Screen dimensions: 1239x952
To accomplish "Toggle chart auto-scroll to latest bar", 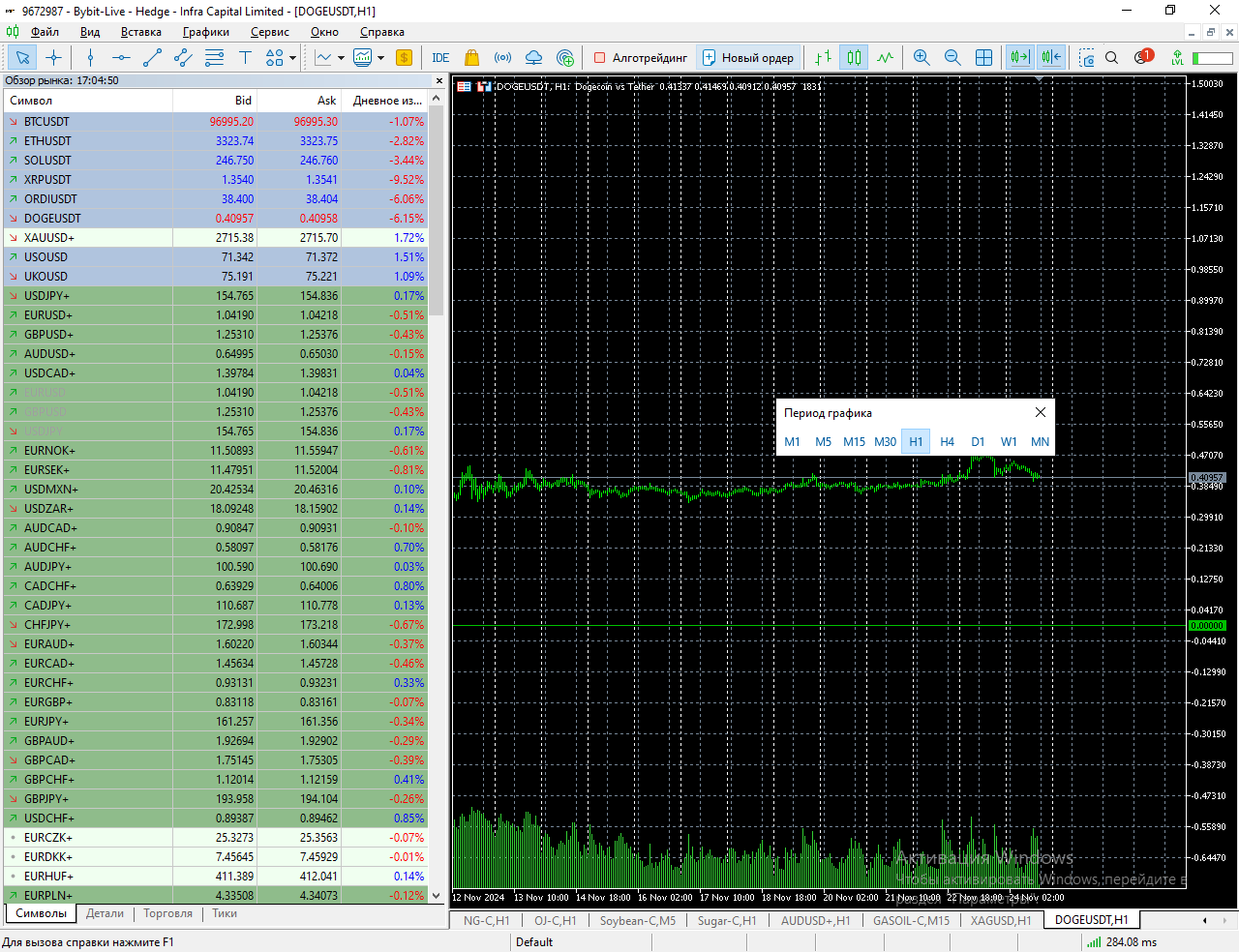I will [1019, 58].
